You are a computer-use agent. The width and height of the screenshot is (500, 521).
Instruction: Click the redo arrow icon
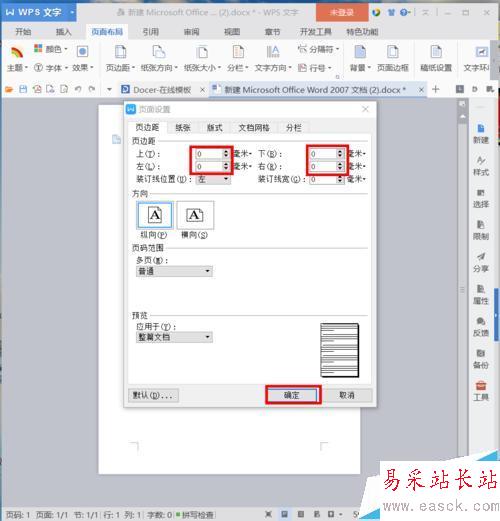(92, 89)
